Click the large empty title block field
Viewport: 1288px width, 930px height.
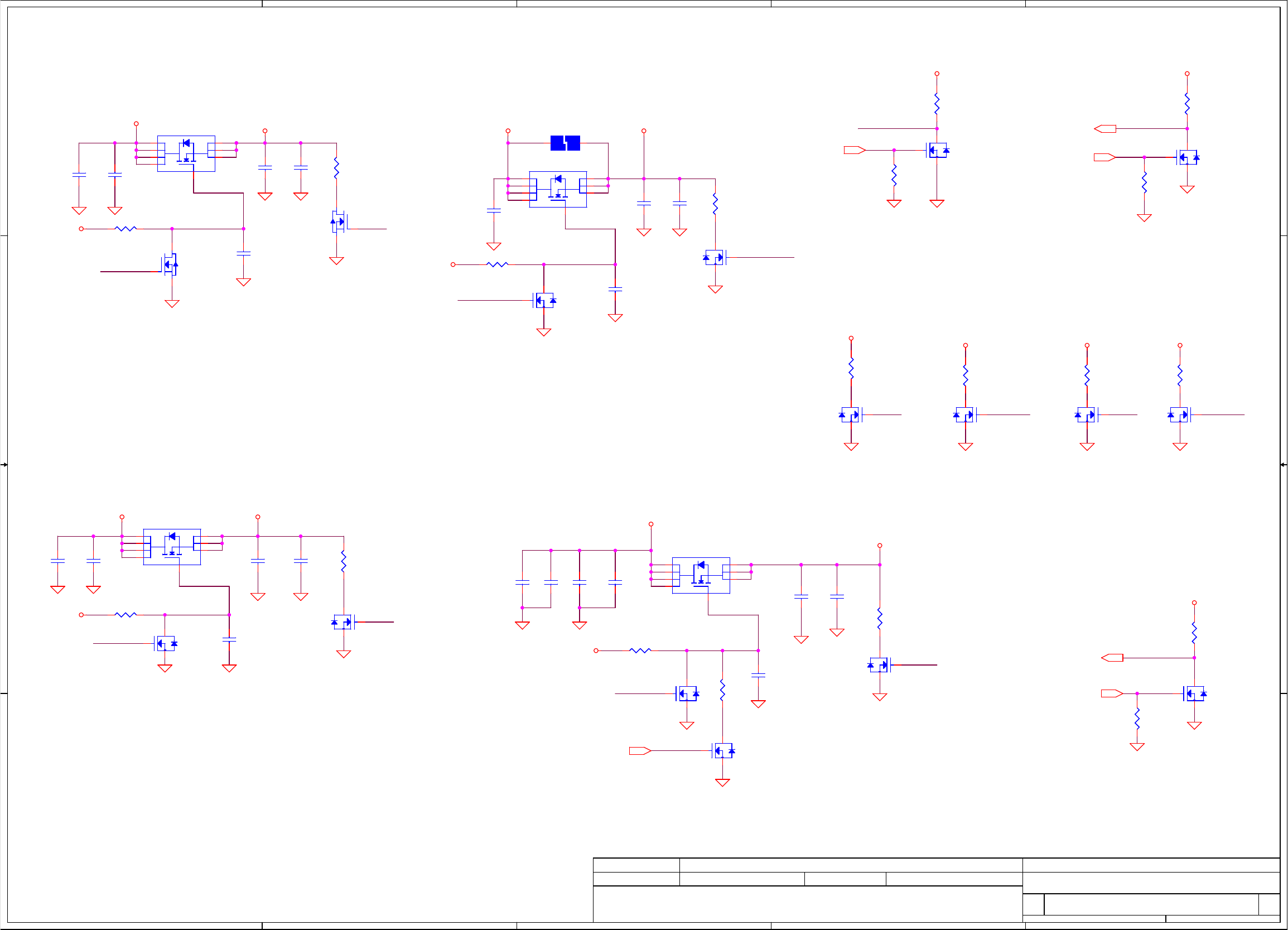[807, 903]
